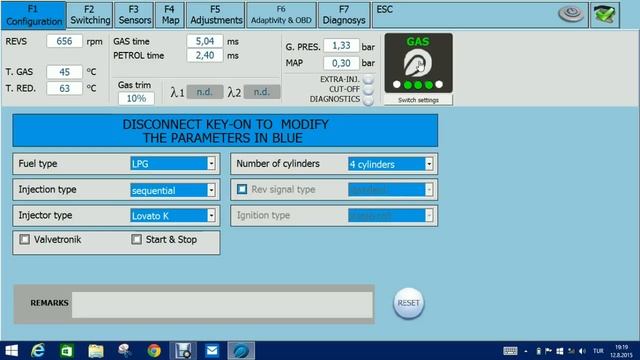Screen dimensions: 640x360
Task: Click the grey power disc icon in top bar
Action: tap(571, 15)
